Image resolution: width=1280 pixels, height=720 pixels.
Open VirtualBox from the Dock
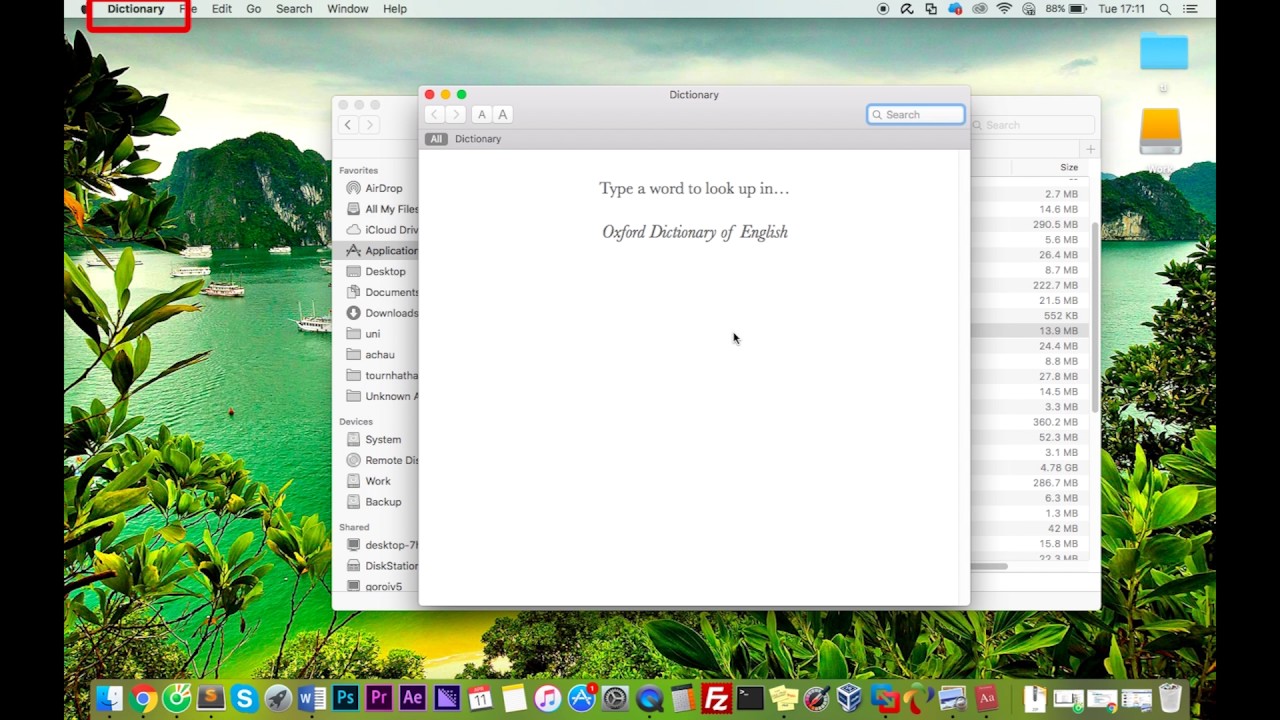tap(850, 698)
